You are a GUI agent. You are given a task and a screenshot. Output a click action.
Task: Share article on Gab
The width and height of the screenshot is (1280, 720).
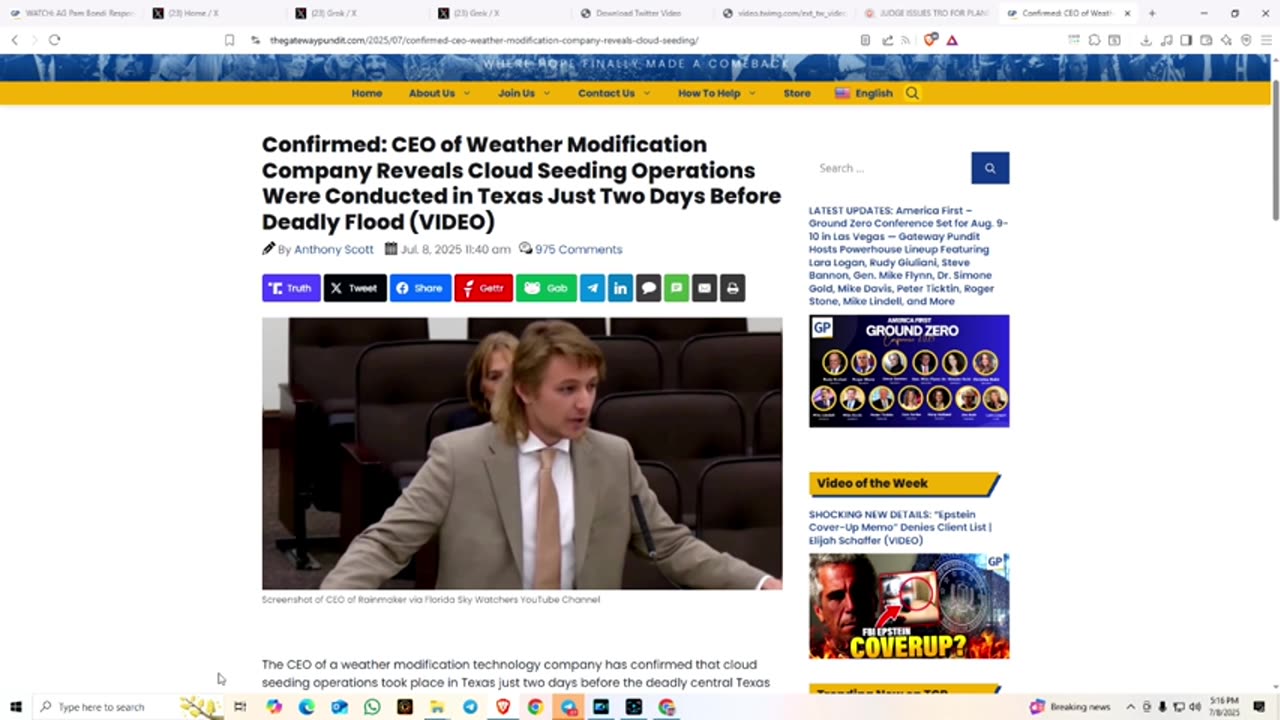pyautogui.click(x=546, y=288)
